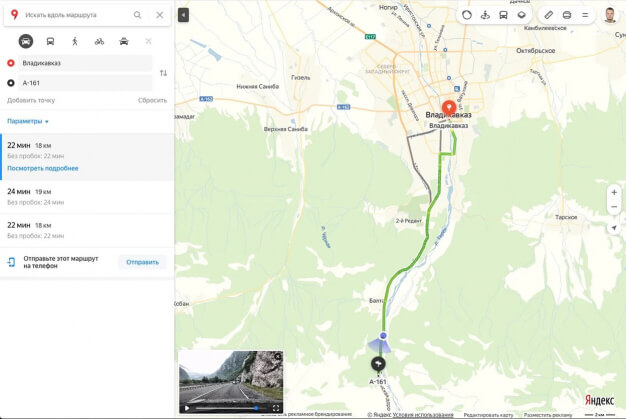The height and width of the screenshot is (419, 626).
Task: Select the third 22 мин 18 км route
Action: tap(87, 230)
